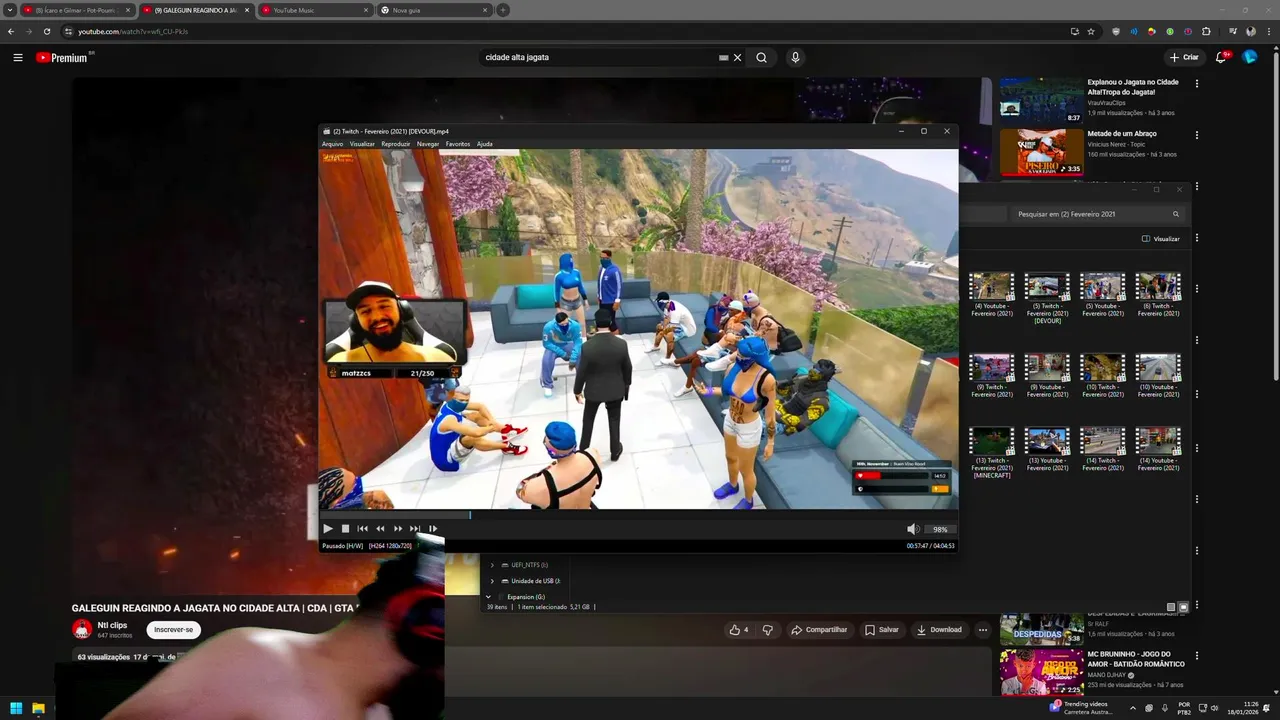Like the video with thumbs up

[x=738, y=630]
